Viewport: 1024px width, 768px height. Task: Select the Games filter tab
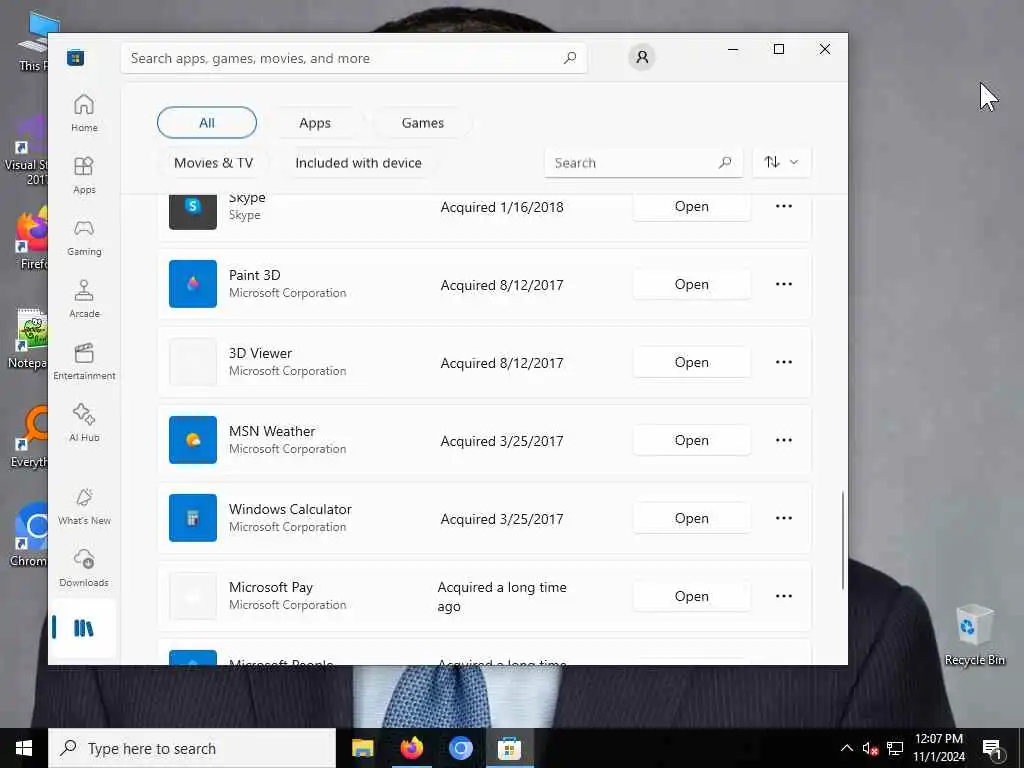click(x=423, y=123)
